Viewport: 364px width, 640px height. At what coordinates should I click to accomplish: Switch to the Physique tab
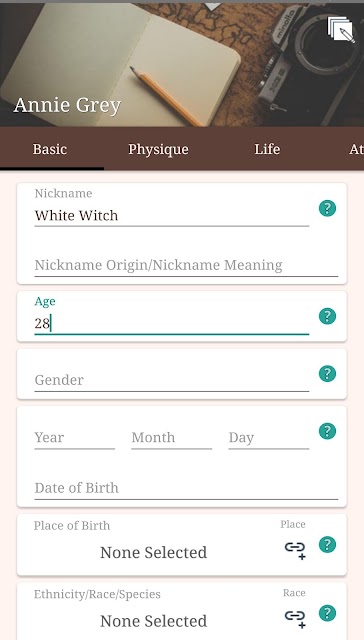tap(158, 149)
